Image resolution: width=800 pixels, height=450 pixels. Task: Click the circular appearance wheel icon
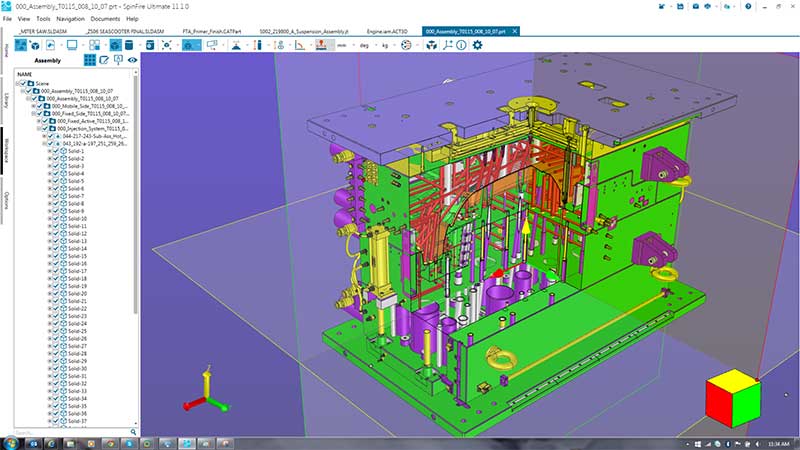click(406, 45)
